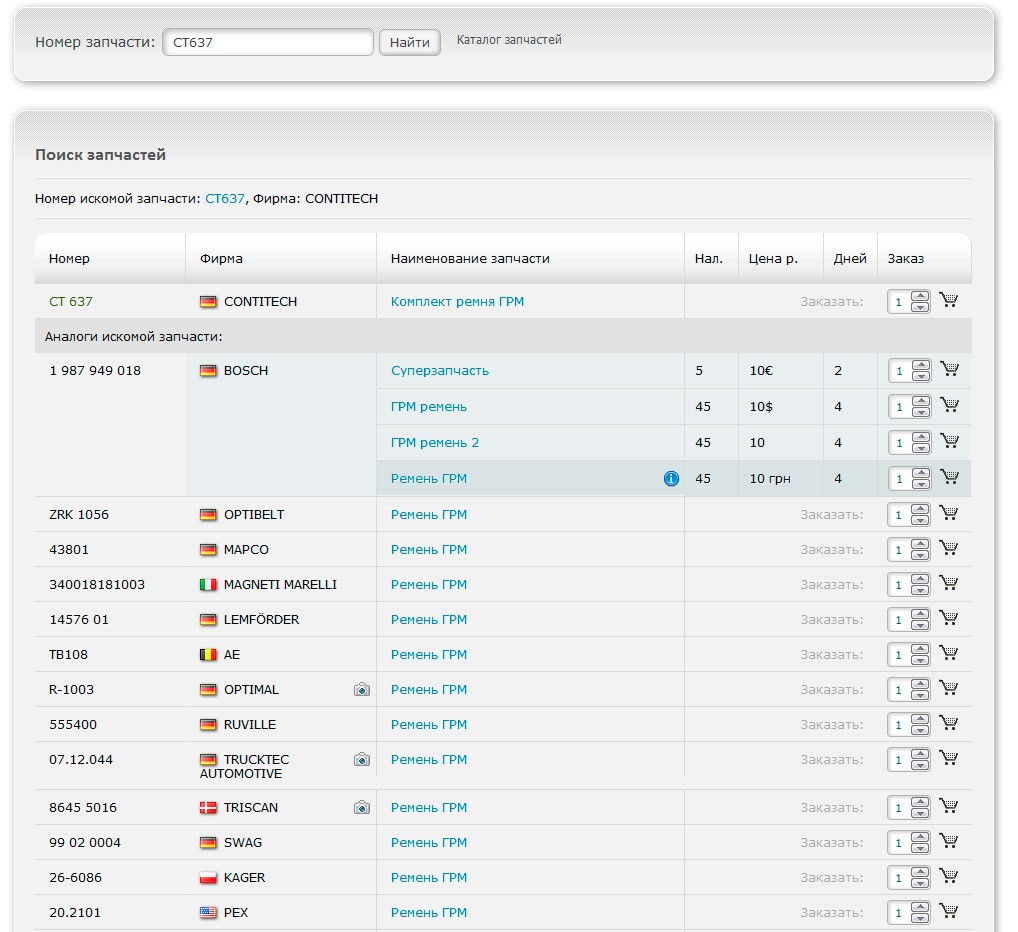View camera icon for TRUCKTEC AUTOMOTIVE
The width and height of the screenshot is (1018, 932).
point(362,760)
